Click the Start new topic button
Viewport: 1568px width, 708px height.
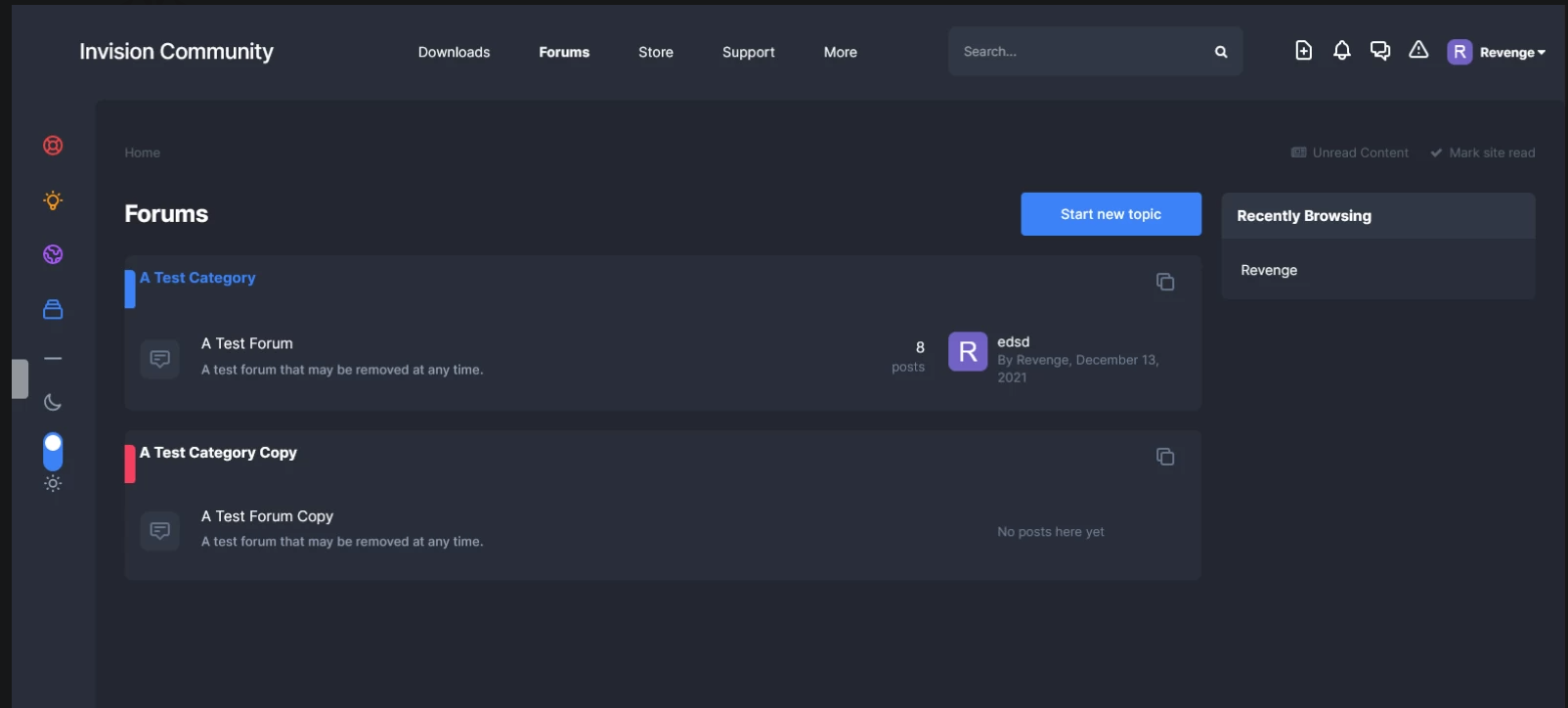tap(1111, 214)
